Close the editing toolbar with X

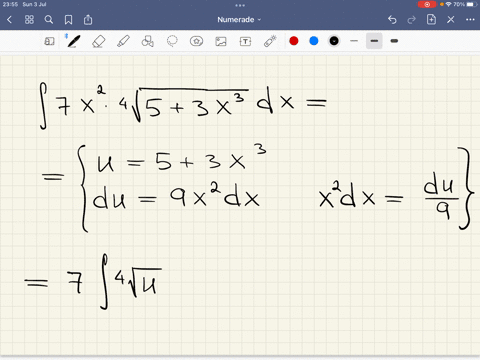[451, 20]
